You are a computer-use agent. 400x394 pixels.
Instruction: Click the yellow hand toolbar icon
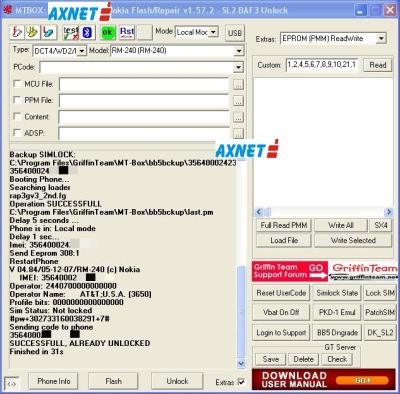(33, 32)
